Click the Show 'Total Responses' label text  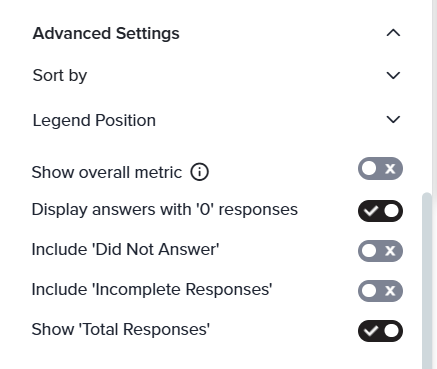(x=121, y=329)
